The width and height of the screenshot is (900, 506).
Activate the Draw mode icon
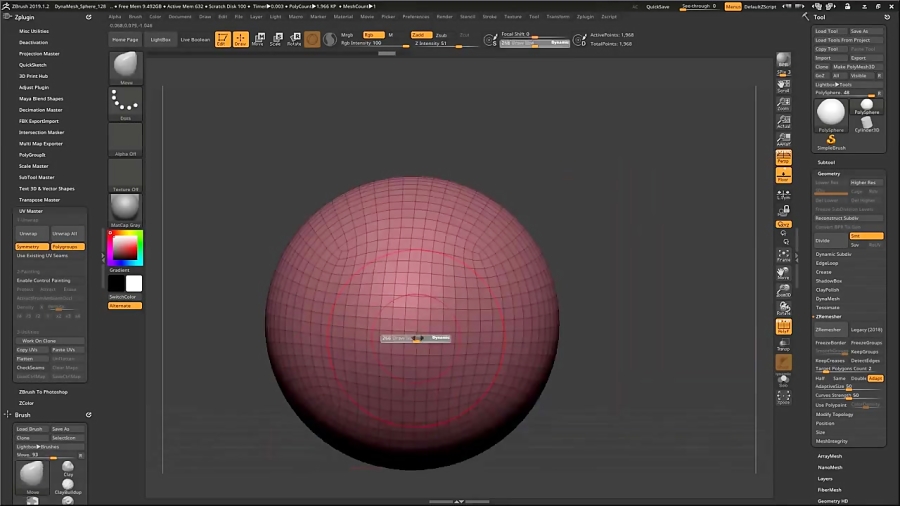pos(240,39)
